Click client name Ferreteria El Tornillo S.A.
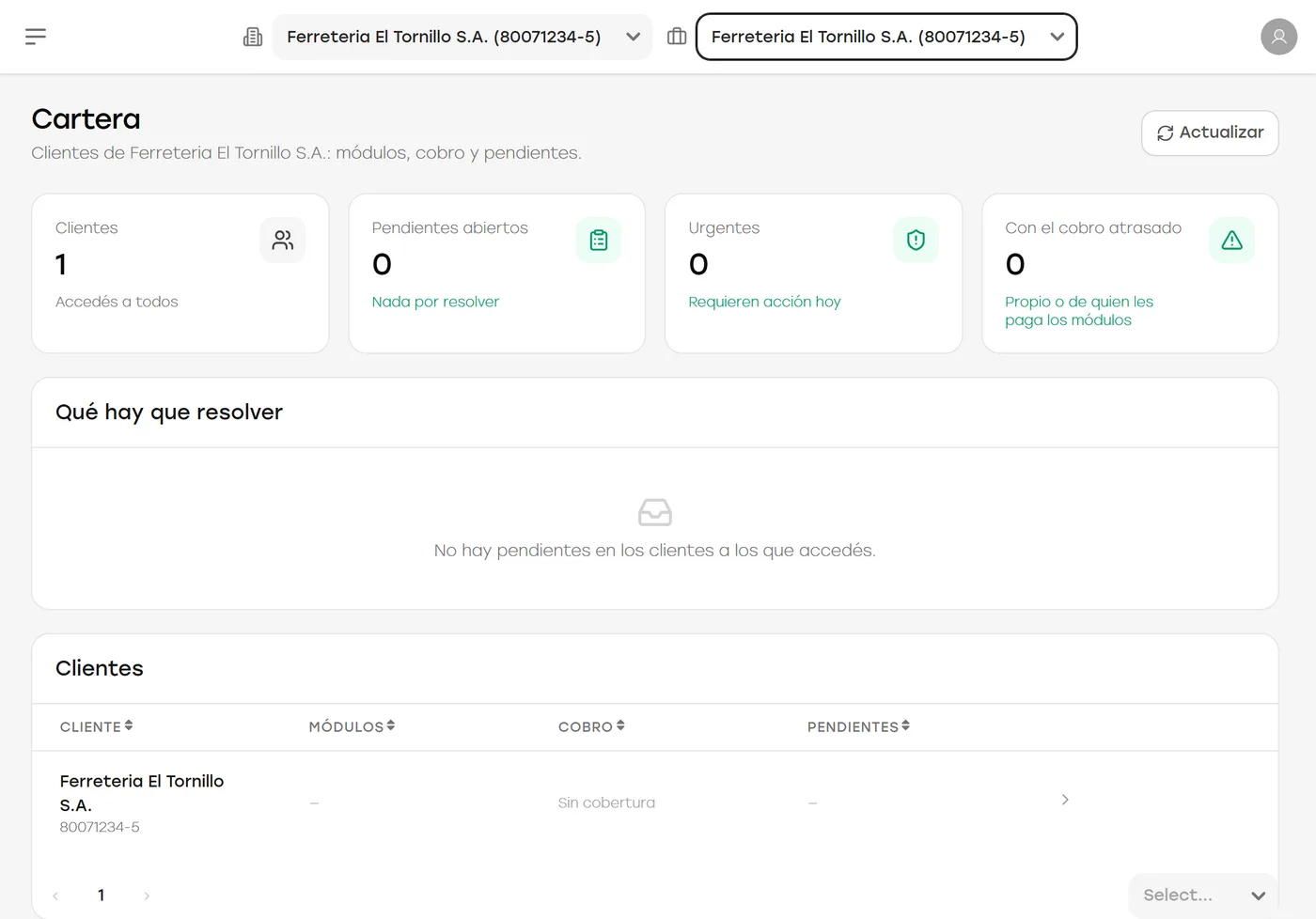Viewport: 1316px width, 919px height. coord(142,793)
